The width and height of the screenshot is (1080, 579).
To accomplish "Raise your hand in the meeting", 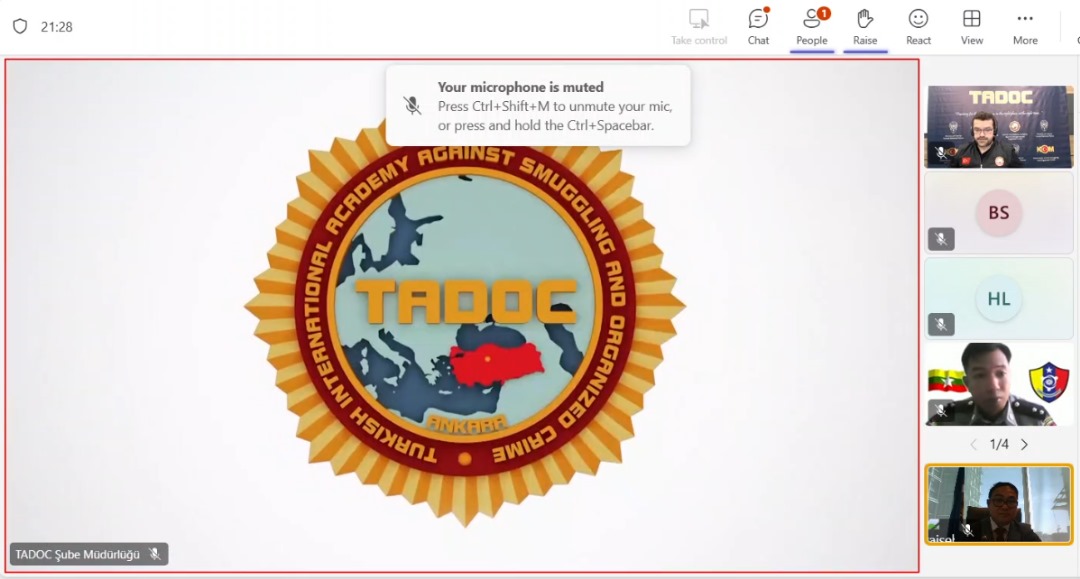I will (865, 27).
